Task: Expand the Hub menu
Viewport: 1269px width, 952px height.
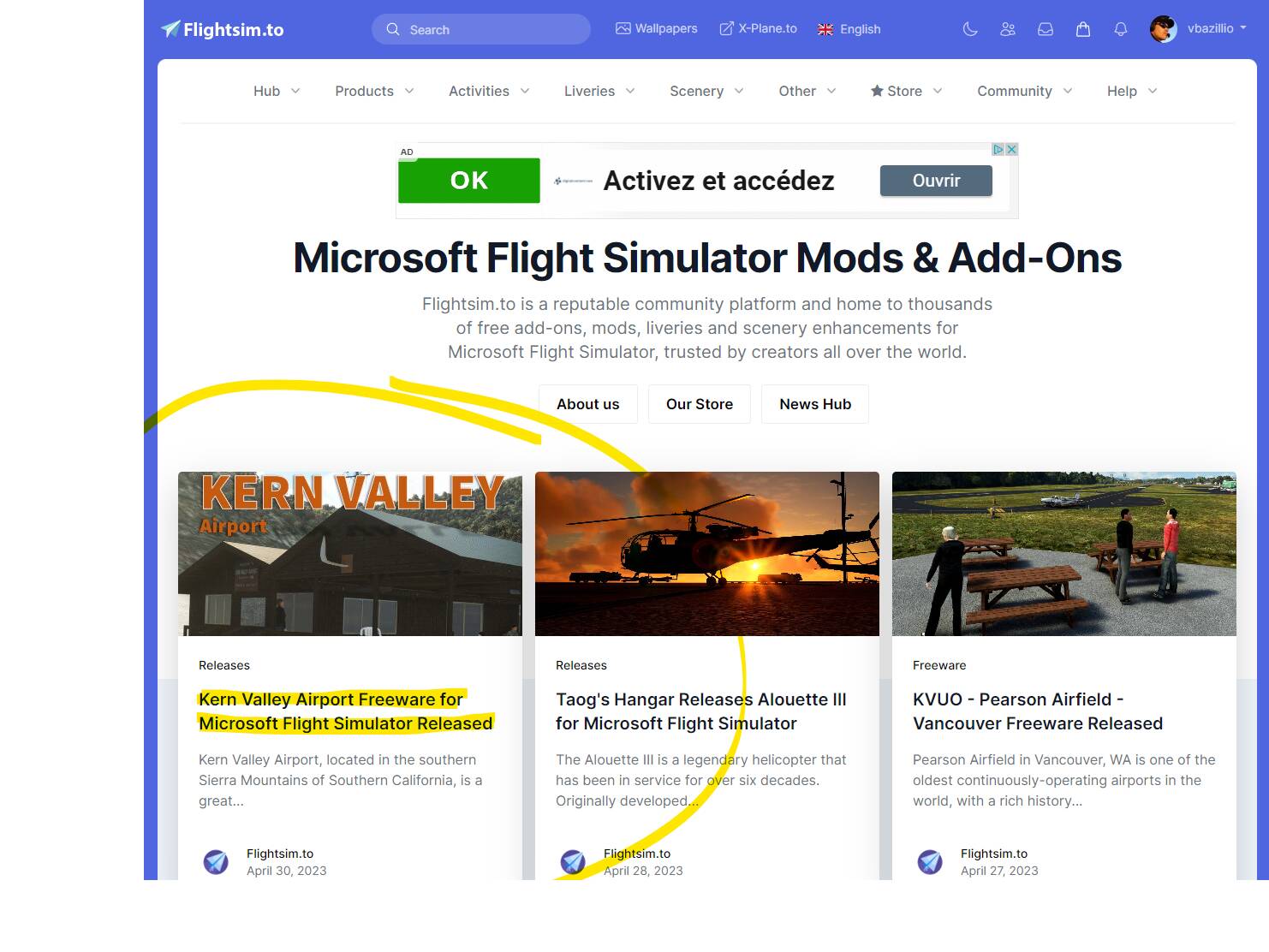Action: point(277,91)
